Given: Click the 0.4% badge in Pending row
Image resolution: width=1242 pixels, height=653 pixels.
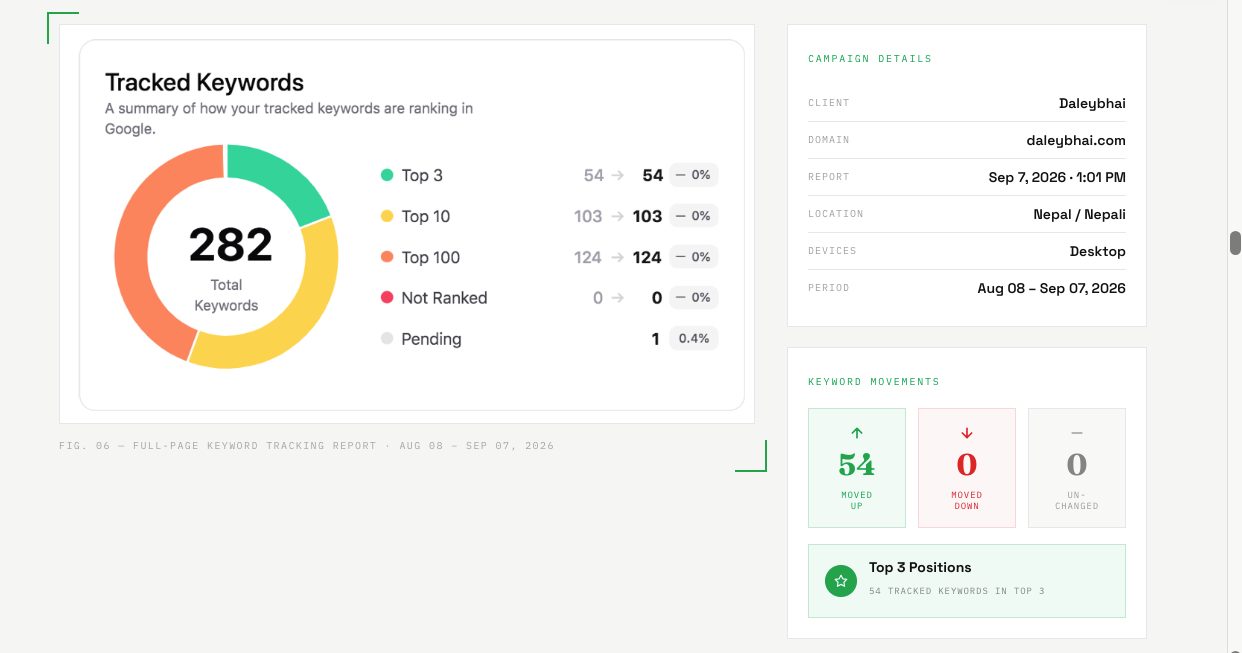Looking at the screenshot, I should [694, 338].
